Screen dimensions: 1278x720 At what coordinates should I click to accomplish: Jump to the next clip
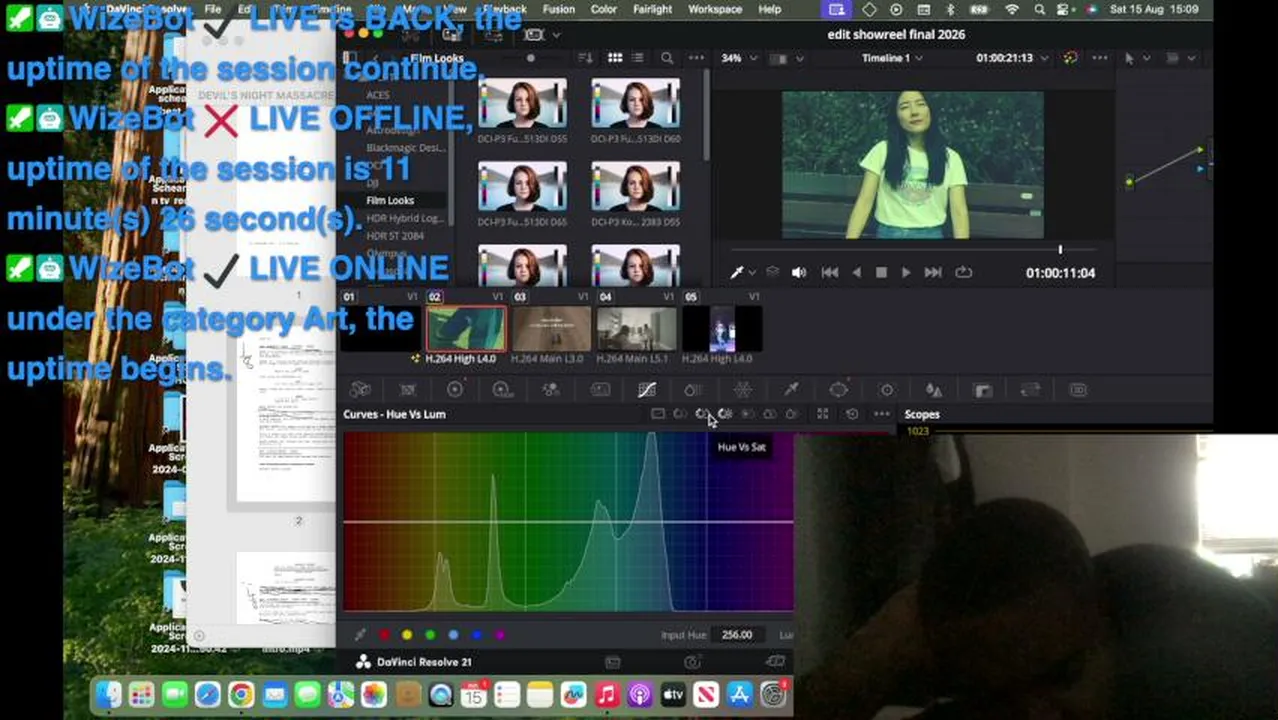tap(932, 272)
